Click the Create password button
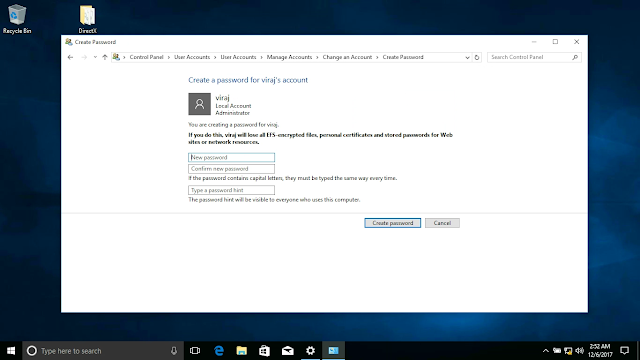This screenshot has width=640, height=360. pyautogui.click(x=393, y=223)
